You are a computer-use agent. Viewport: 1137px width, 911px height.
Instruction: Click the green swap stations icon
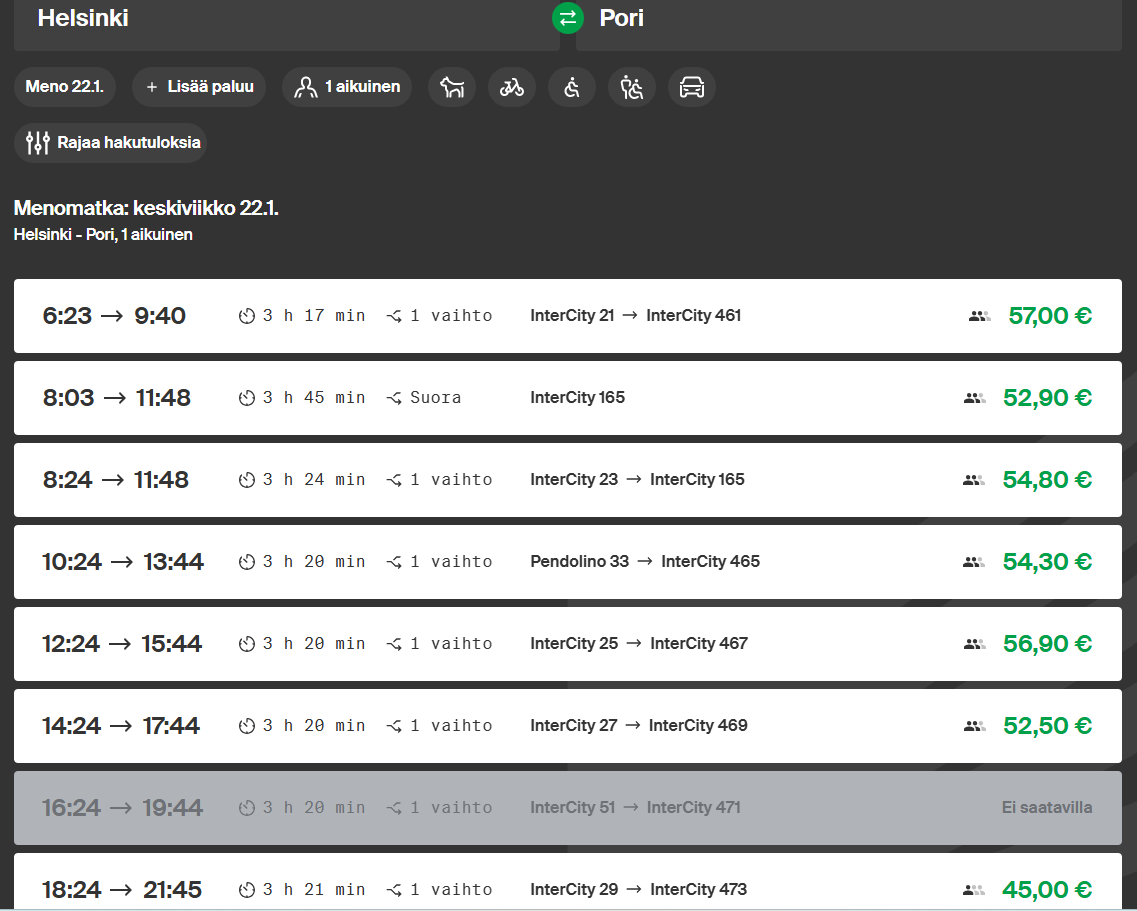click(567, 18)
